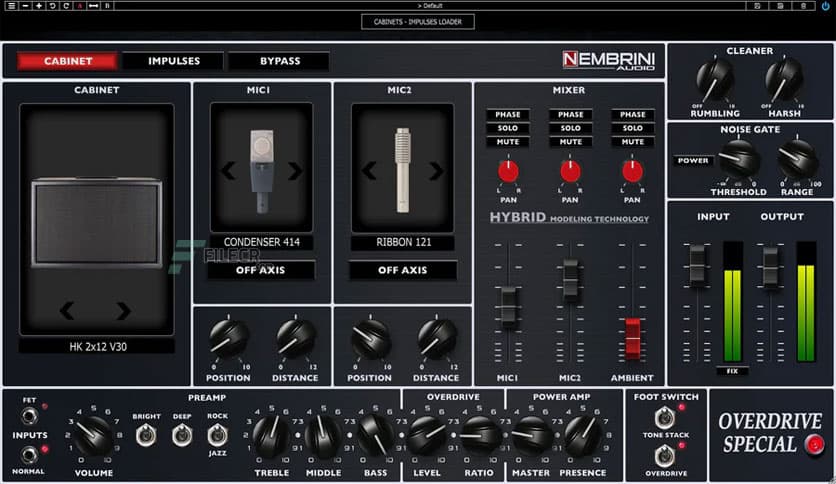Viewport: 836px width, 484px height.
Task: Toggle the TONE STACK foot switch
Action: coord(664,418)
